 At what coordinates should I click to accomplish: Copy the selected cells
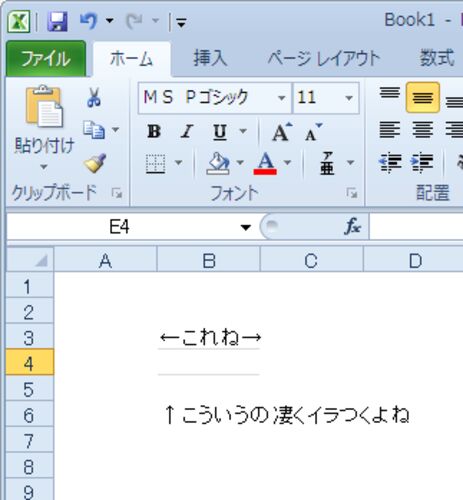[x=94, y=130]
